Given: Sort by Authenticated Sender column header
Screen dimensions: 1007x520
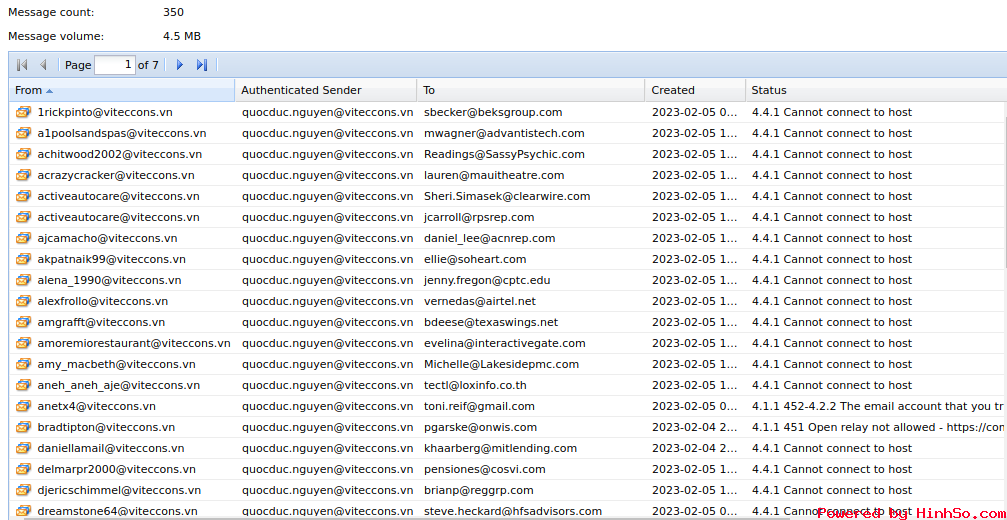Looking at the screenshot, I should [x=326, y=91].
